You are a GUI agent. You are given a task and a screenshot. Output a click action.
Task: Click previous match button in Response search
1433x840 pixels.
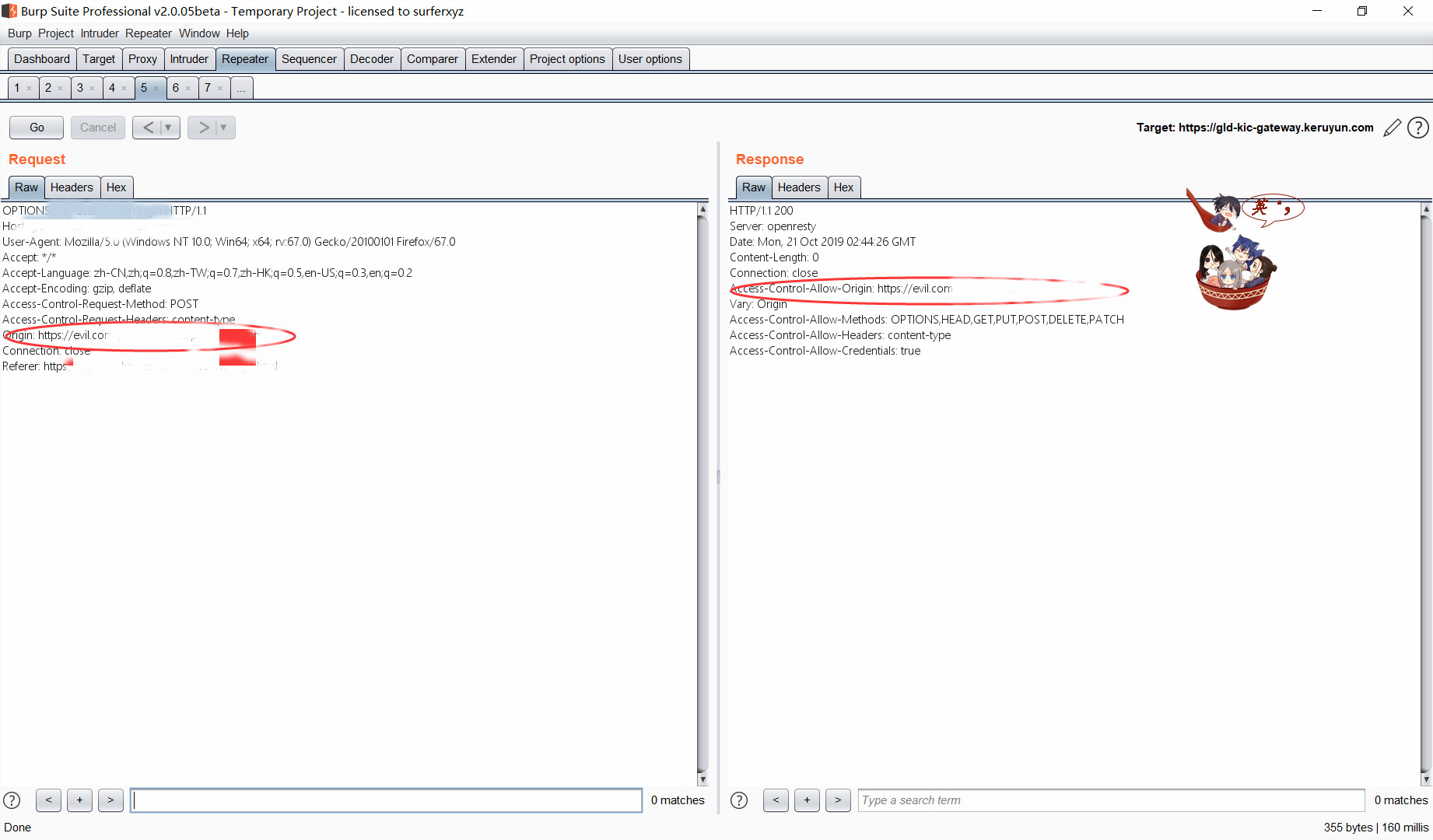776,800
